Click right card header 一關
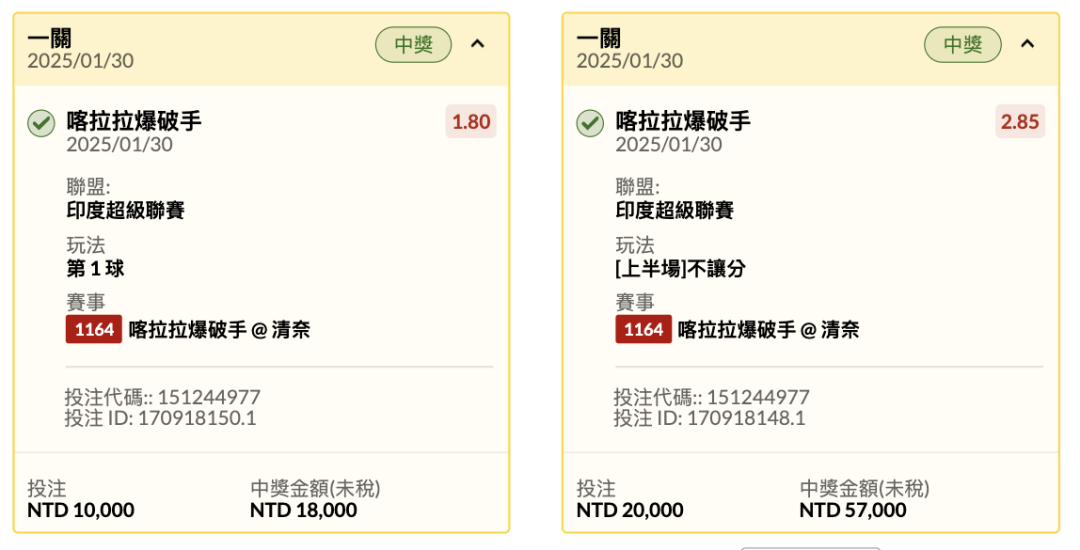 (x=599, y=39)
